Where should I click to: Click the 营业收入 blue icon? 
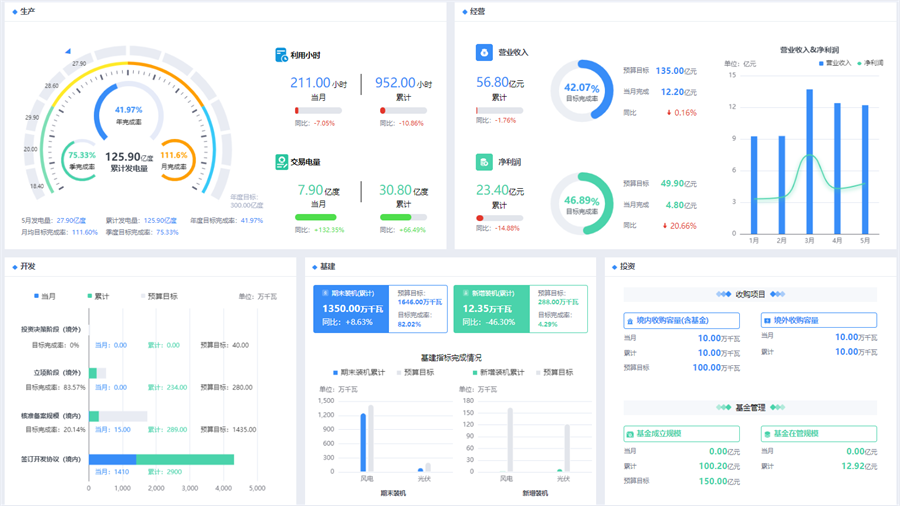[483, 53]
